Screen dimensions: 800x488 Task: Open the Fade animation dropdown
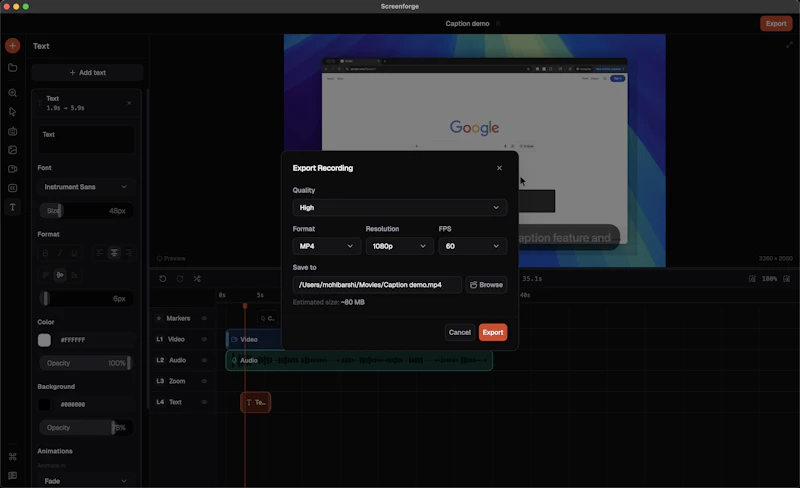(86, 481)
